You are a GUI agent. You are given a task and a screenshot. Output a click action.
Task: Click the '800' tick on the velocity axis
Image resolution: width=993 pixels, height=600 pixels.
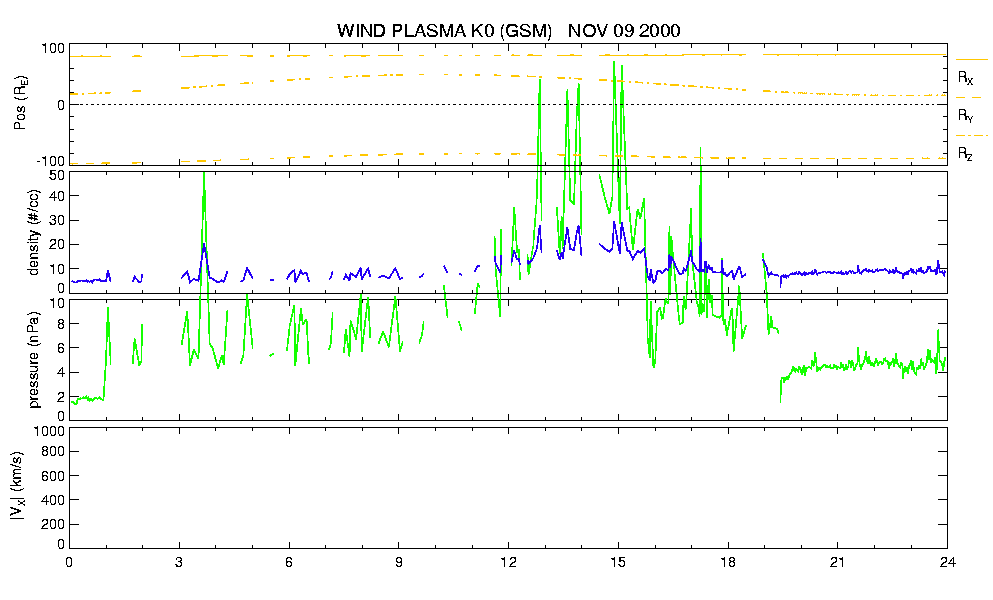click(x=55, y=452)
